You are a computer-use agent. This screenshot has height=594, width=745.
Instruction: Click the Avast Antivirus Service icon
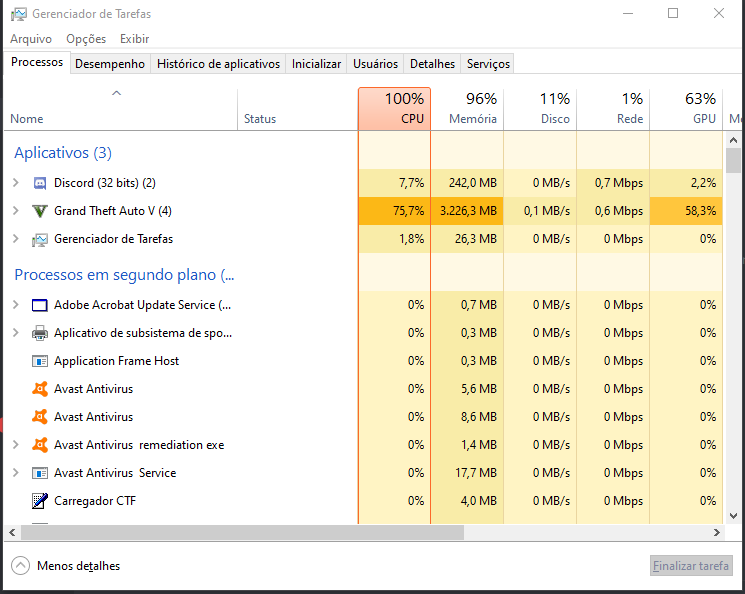click(x=40, y=473)
